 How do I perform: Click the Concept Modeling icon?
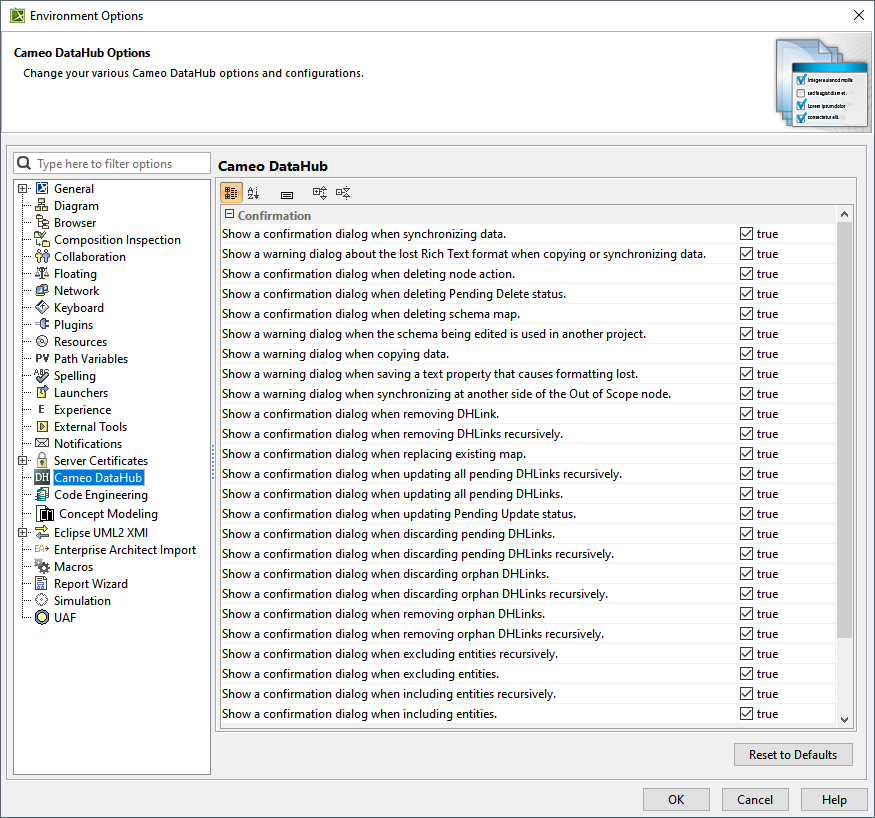click(45, 513)
